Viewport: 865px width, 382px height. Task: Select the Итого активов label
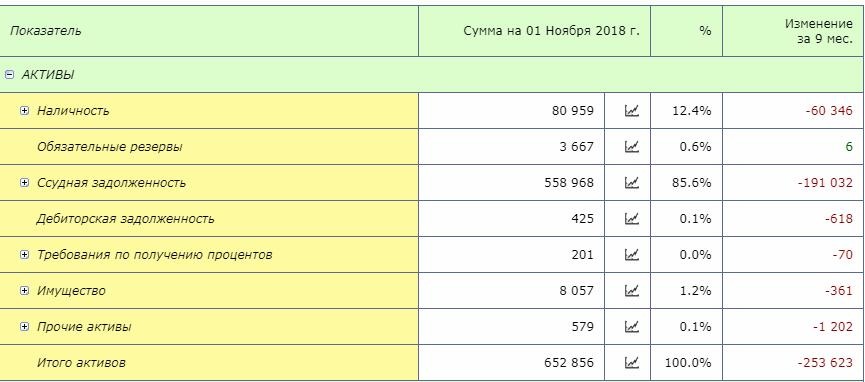[81, 363]
